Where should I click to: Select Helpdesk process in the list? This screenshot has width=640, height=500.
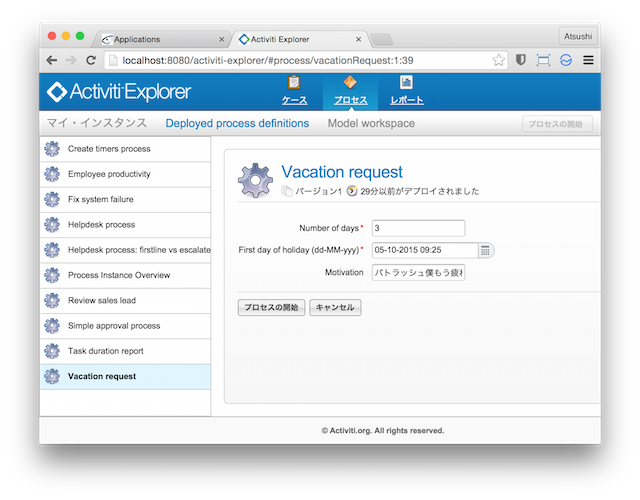pos(101,225)
